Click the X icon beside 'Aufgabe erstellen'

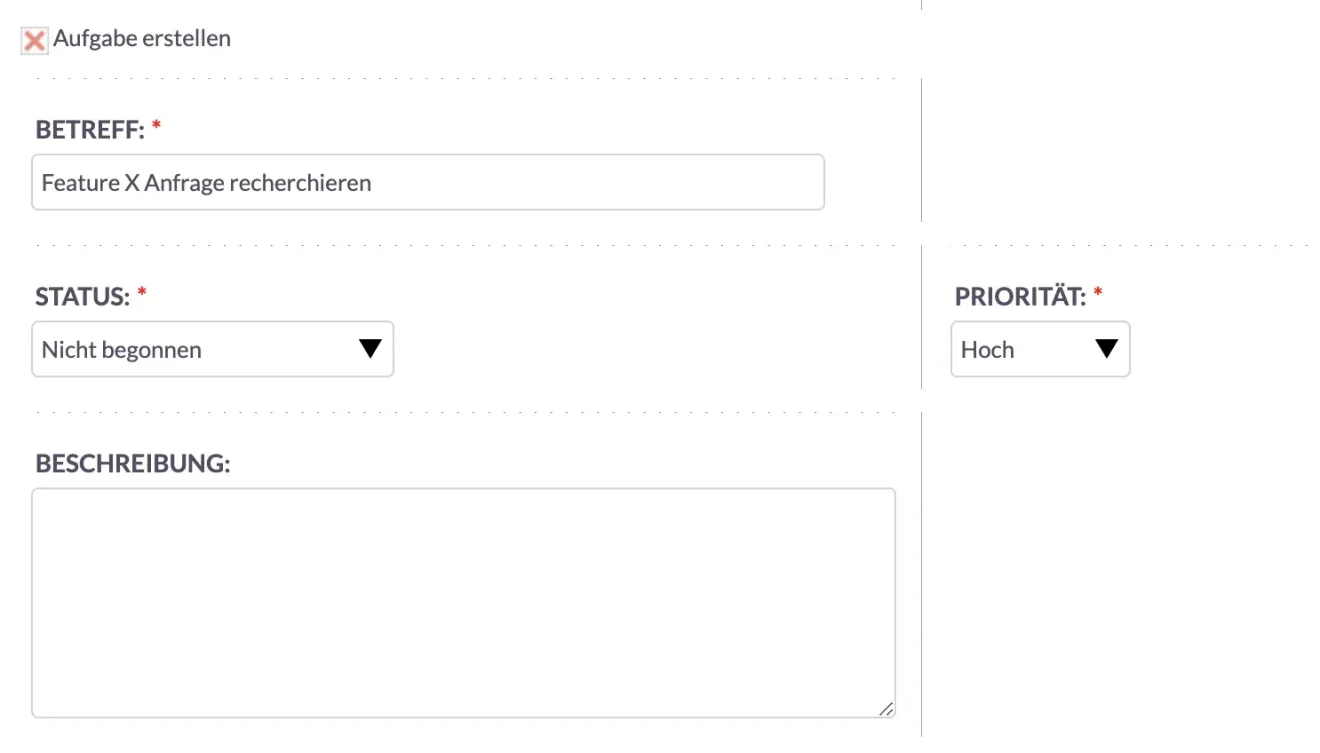pos(34,39)
